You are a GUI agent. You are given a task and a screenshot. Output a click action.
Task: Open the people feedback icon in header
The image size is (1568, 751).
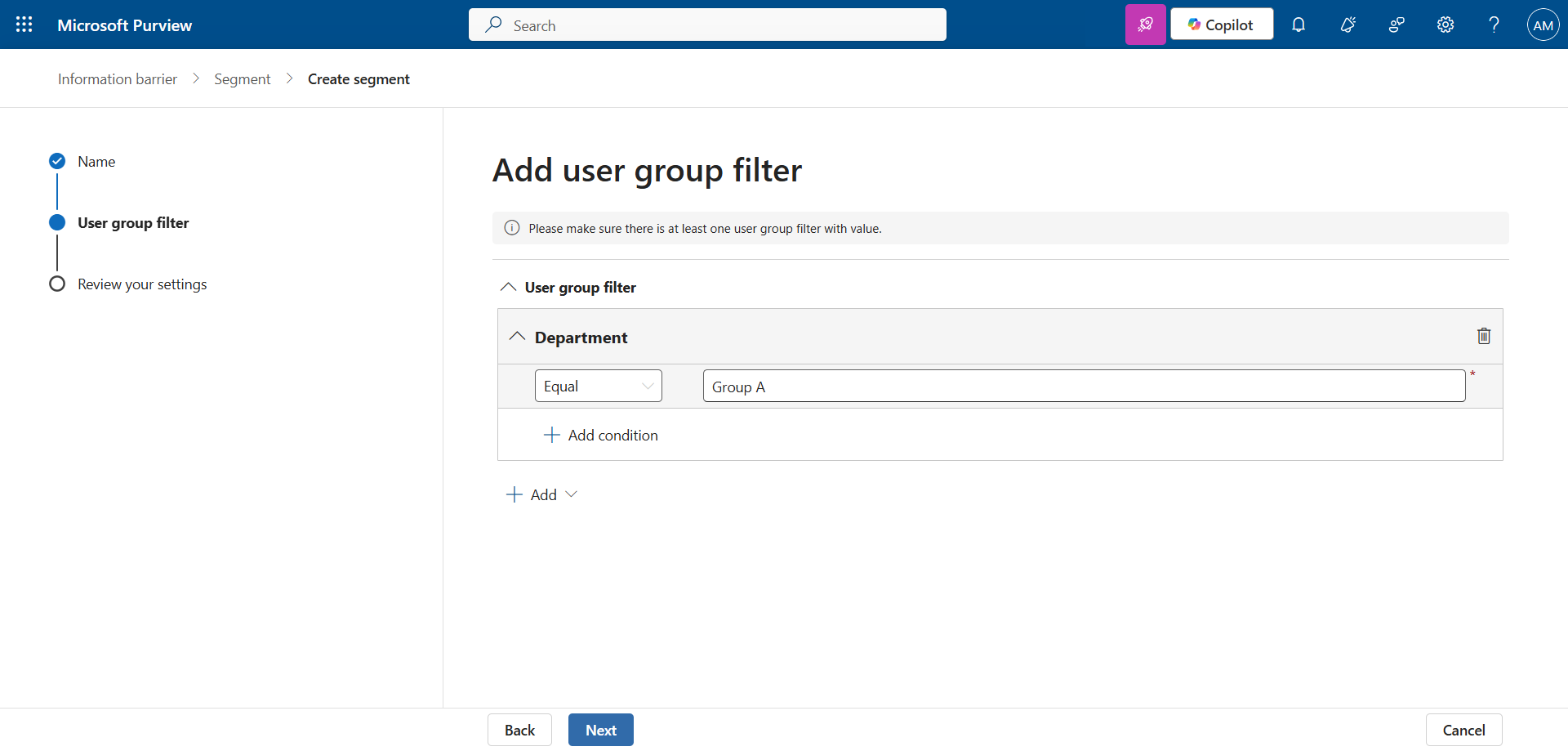tap(1396, 25)
